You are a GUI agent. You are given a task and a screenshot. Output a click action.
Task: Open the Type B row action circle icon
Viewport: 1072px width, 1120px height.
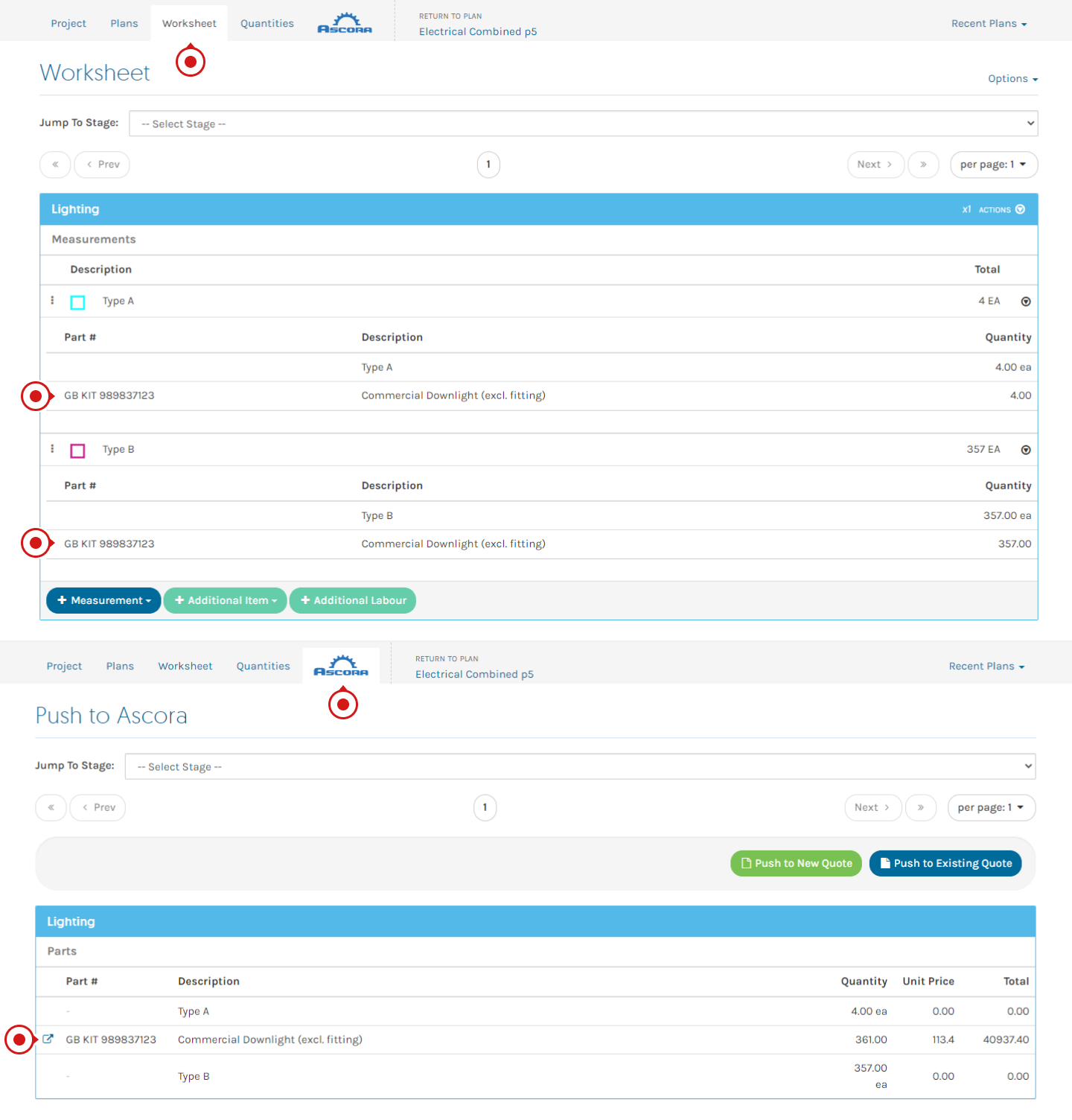1026,450
